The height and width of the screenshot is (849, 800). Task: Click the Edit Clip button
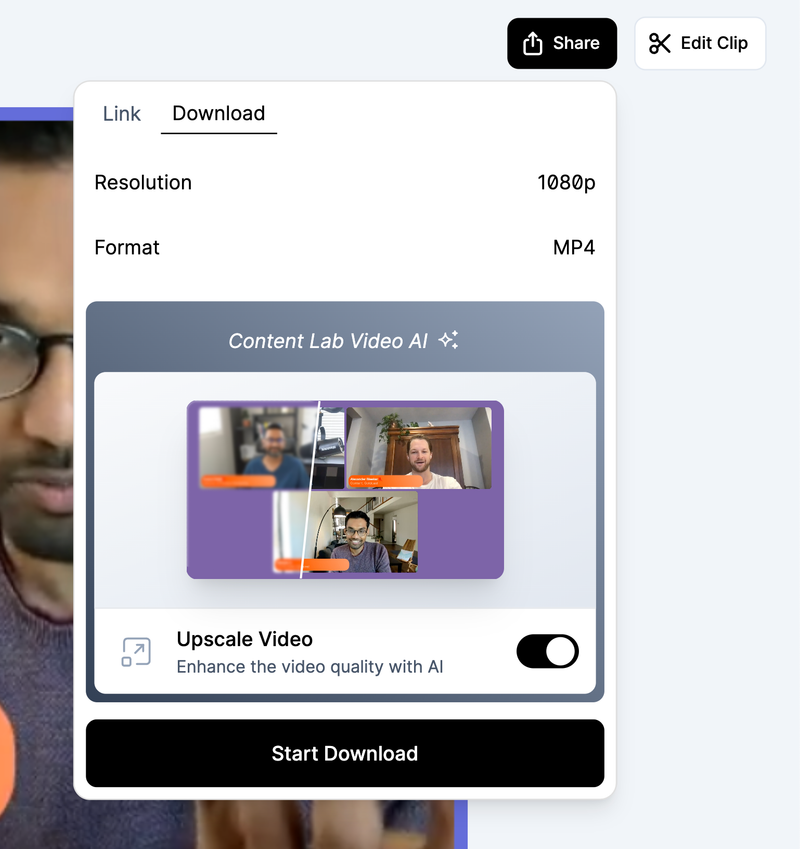(700, 43)
